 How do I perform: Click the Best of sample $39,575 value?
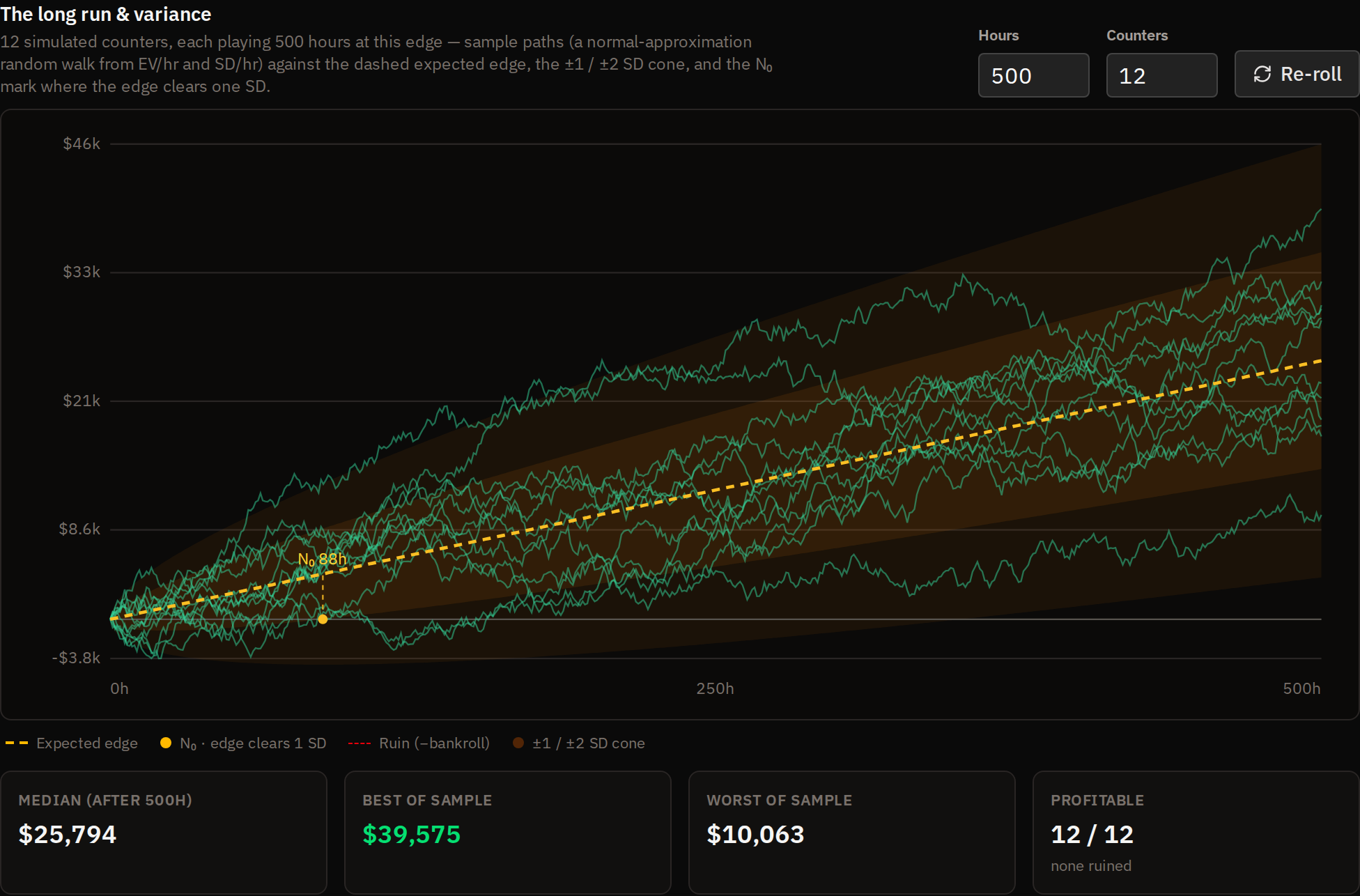[x=412, y=834]
